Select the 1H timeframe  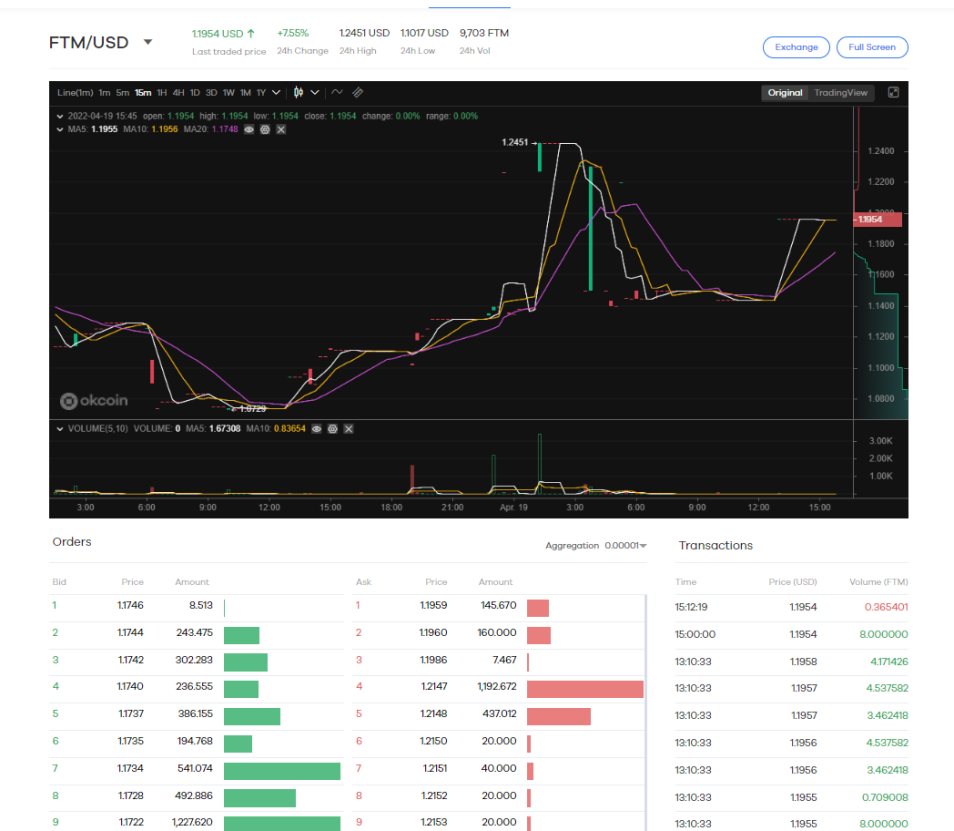[x=162, y=92]
